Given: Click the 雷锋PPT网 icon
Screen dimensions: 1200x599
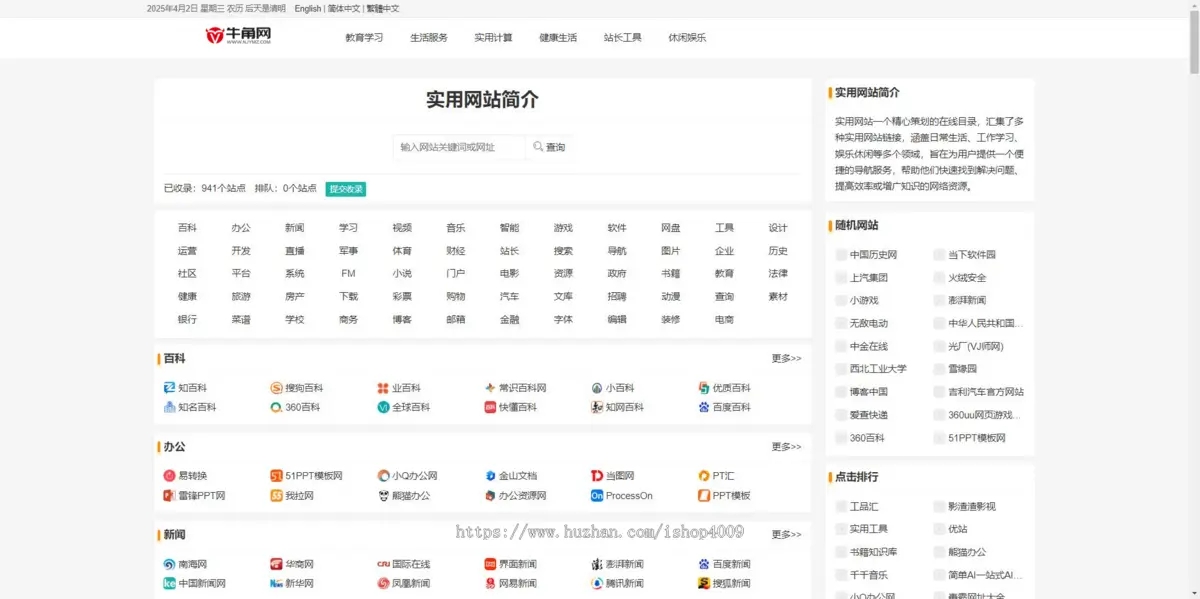Looking at the screenshot, I should (169, 495).
